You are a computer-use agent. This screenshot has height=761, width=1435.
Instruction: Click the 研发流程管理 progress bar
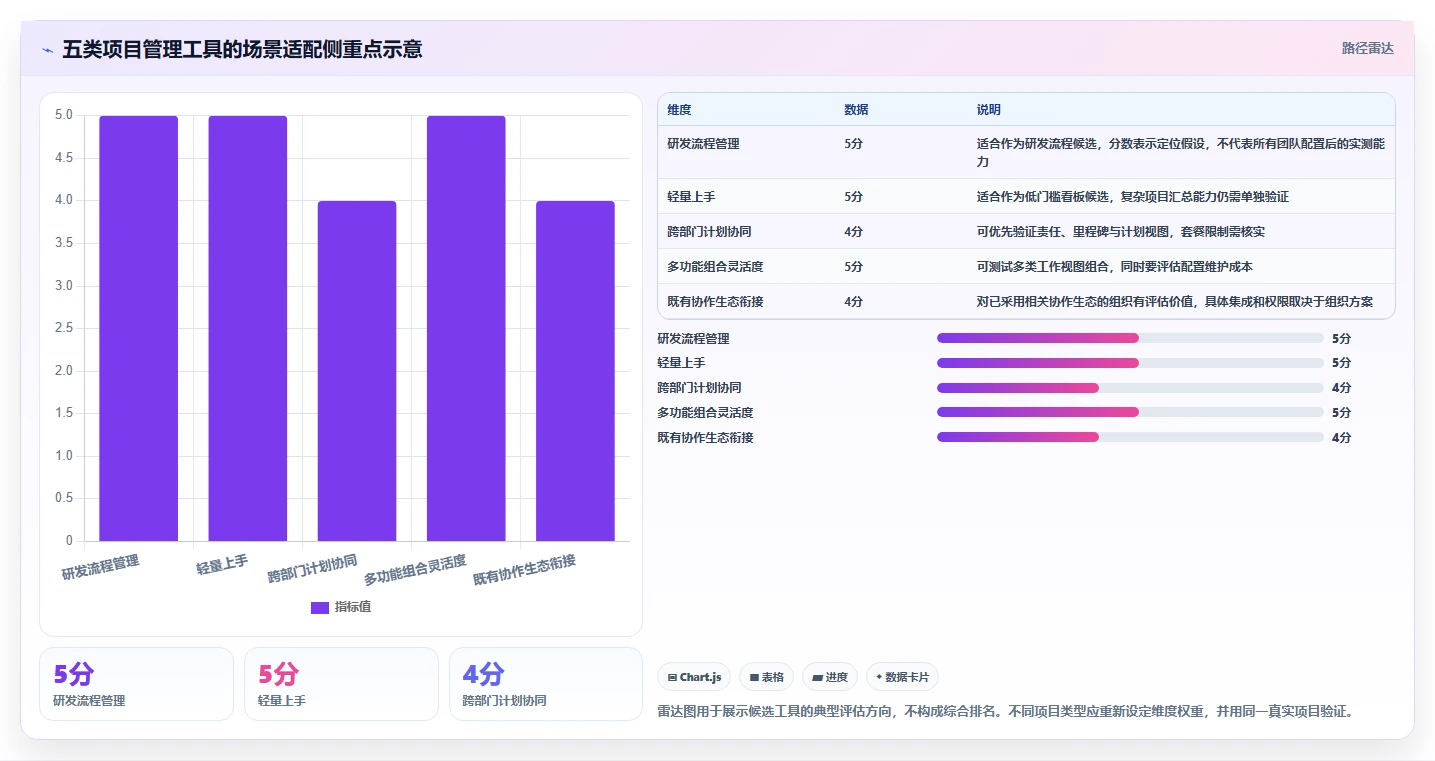(1130, 338)
